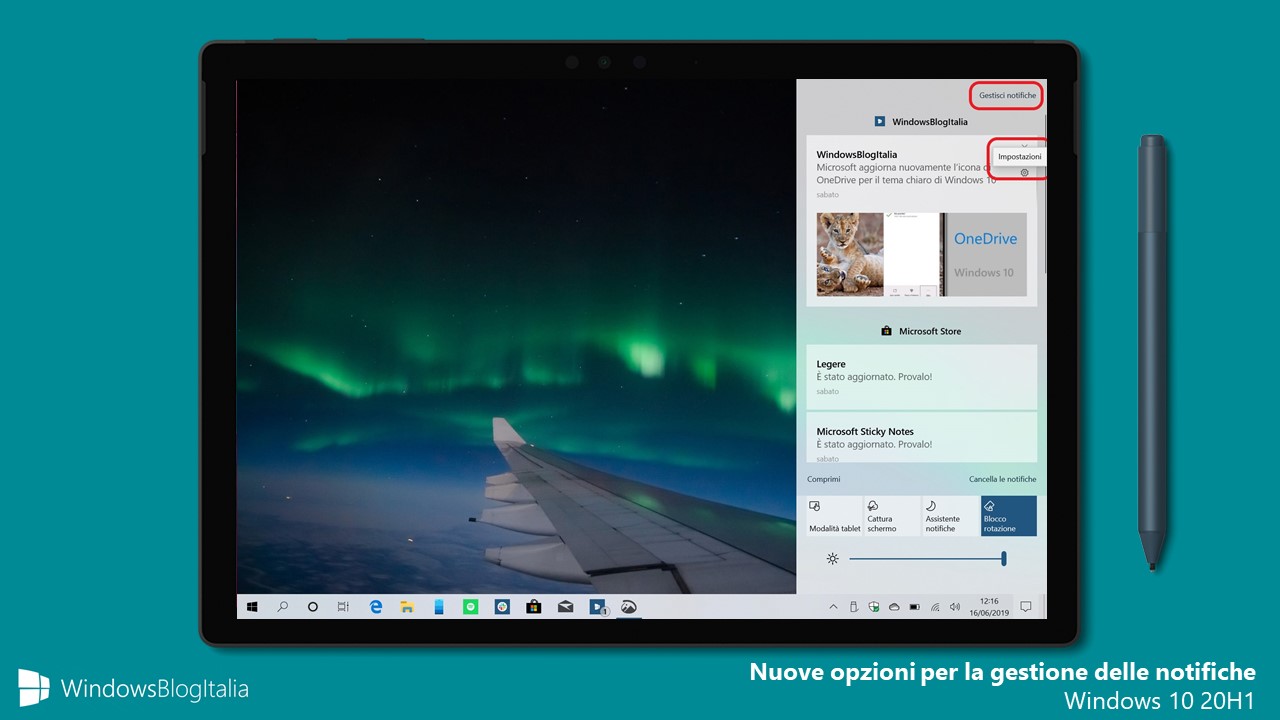
Task: Open the Microsoft Store taskbar icon
Action: (x=534, y=606)
